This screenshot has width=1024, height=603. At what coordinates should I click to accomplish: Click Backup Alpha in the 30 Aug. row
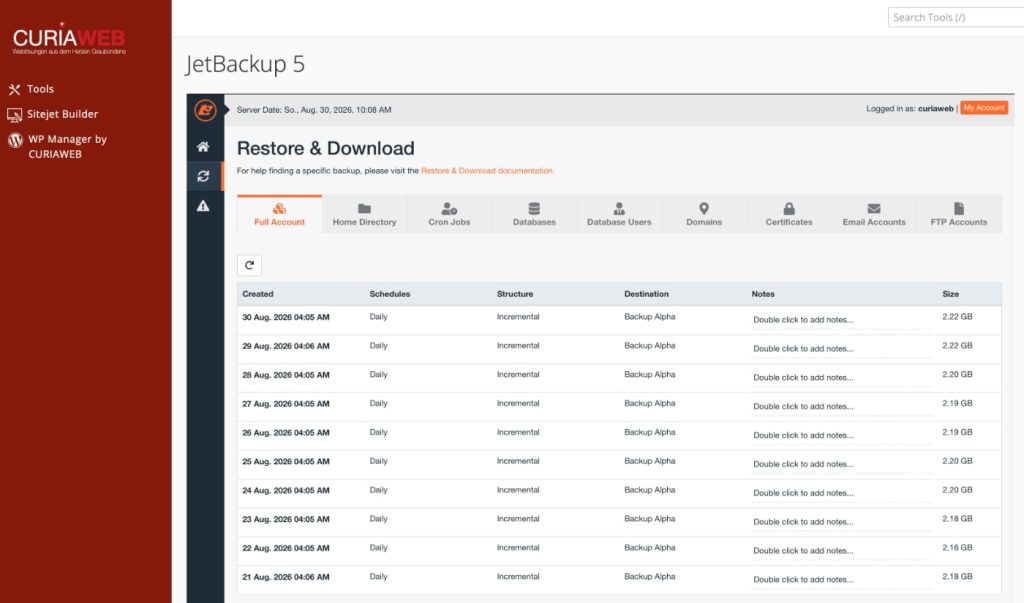[x=650, y=317]
